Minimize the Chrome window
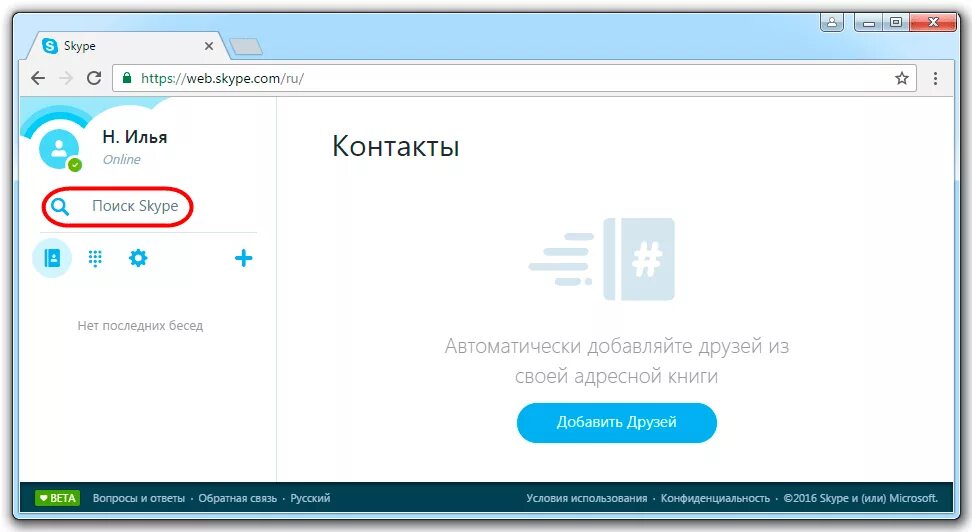 point(869,22)
